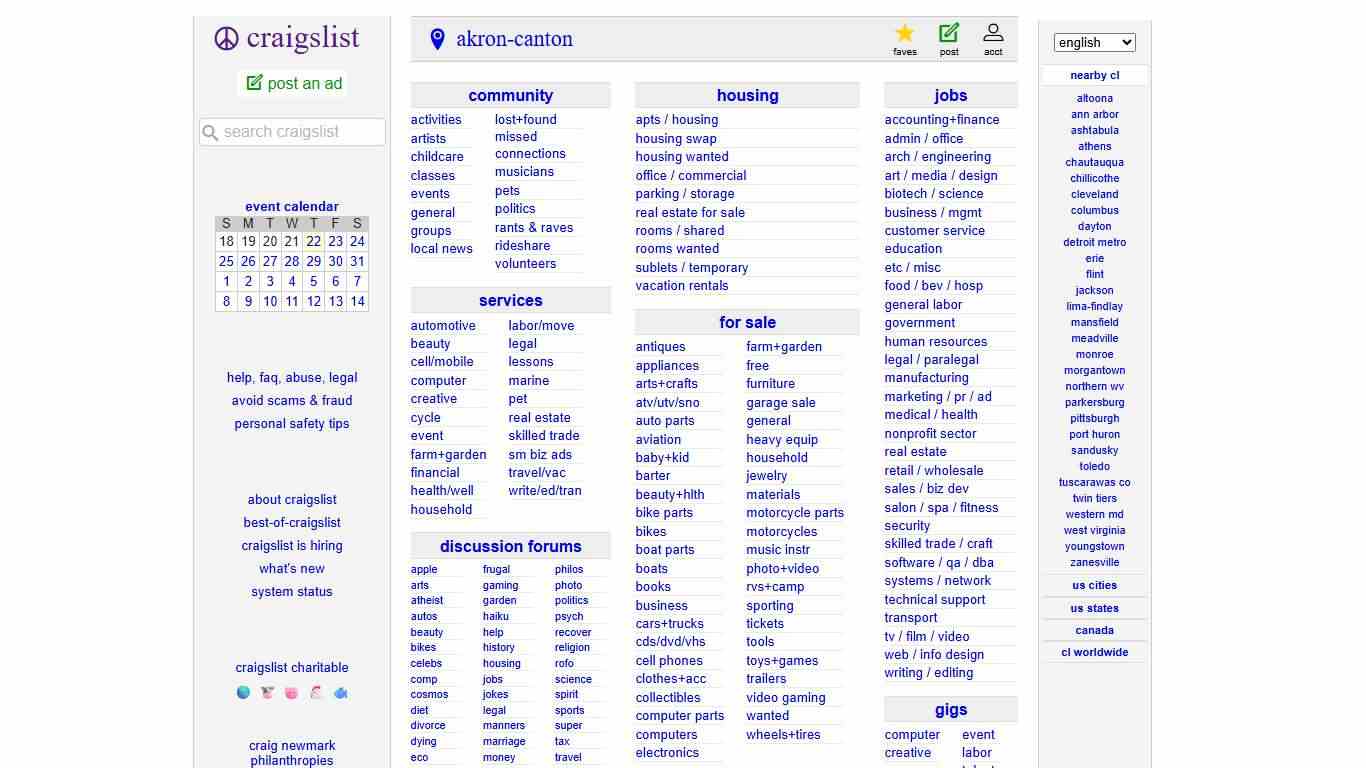Open avoid scams & fraud page

pyautogui.click(x=291, y=400)
